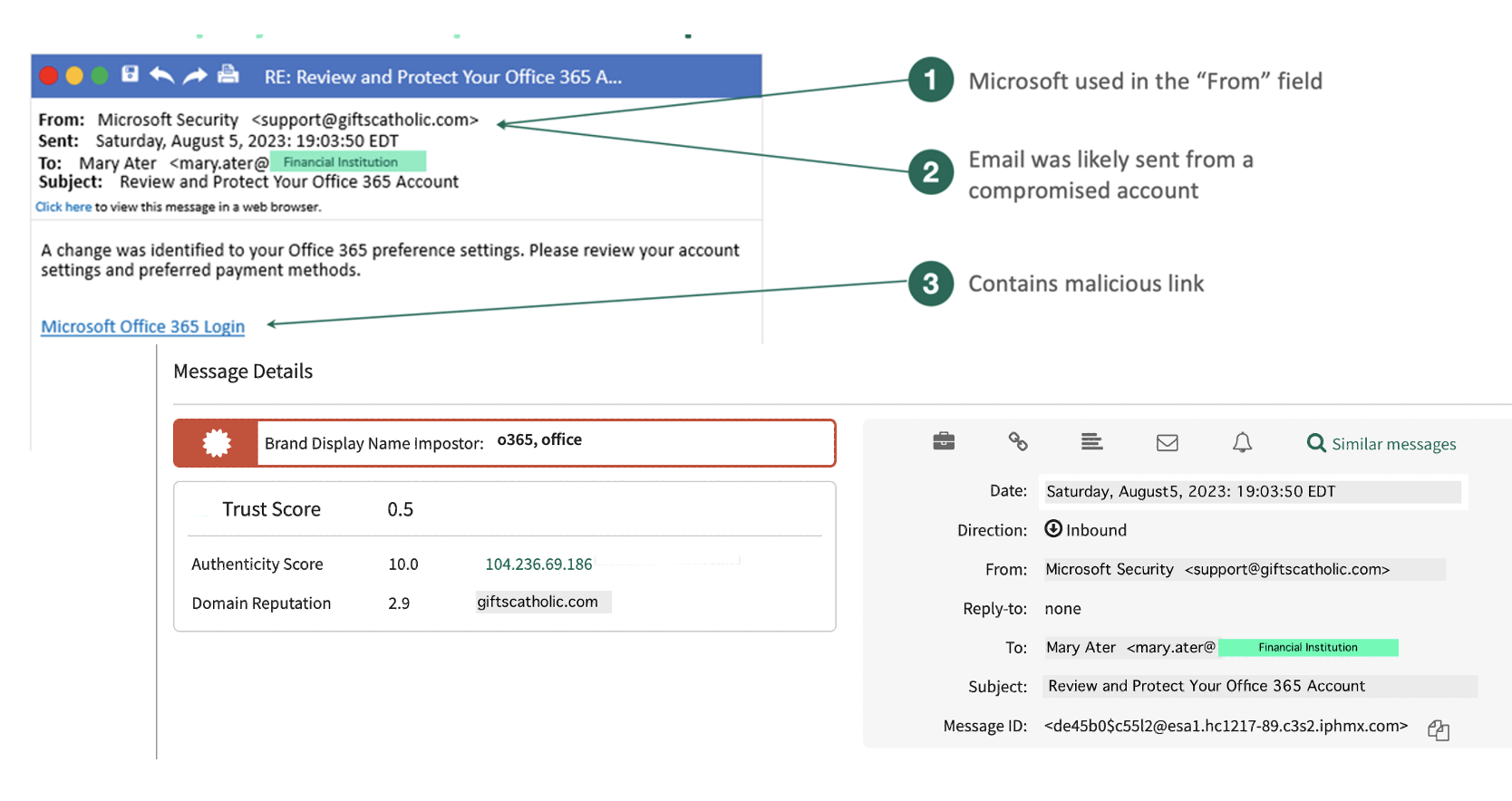
Task: Click the Date field value in details
Action: coord(1253,492)
